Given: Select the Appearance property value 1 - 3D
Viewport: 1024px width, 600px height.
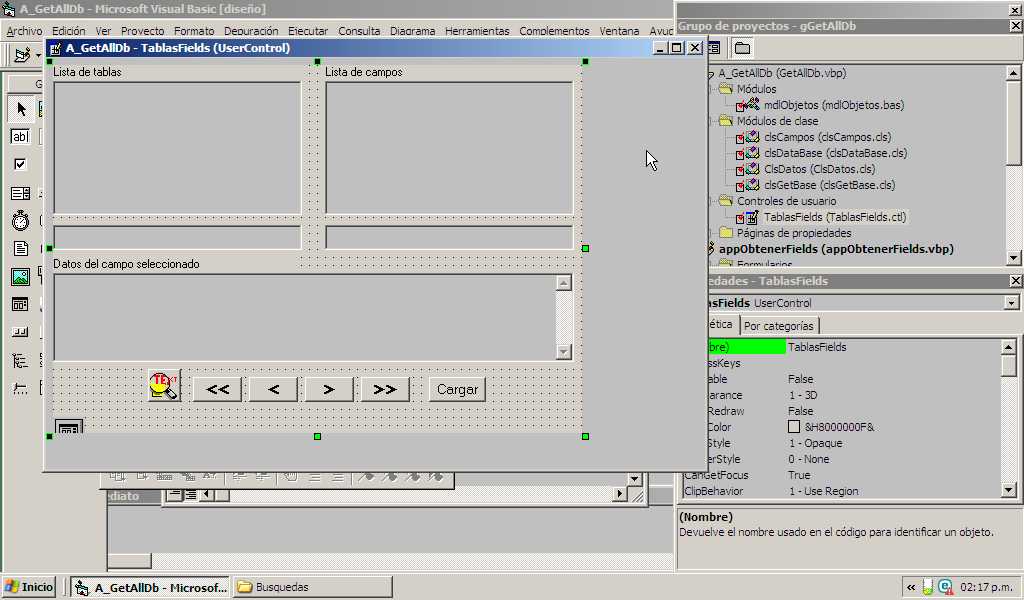Looking at the screenshot, I should click(803, 395).
